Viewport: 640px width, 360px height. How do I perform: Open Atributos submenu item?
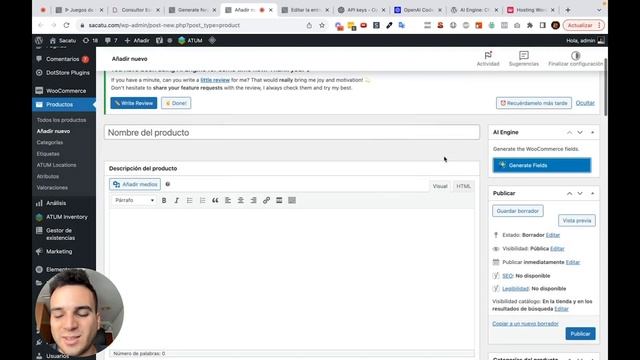48,176
